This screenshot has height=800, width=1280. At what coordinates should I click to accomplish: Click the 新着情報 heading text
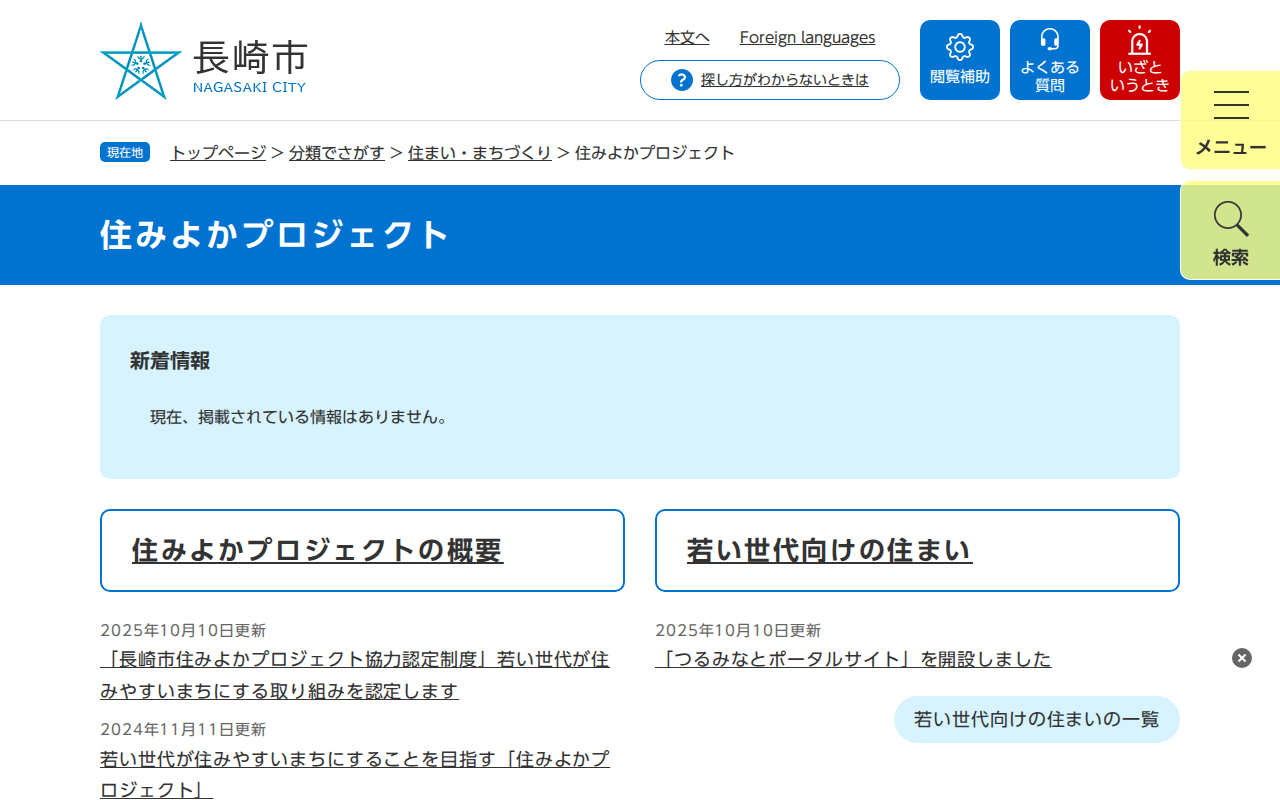coord(170,361)
